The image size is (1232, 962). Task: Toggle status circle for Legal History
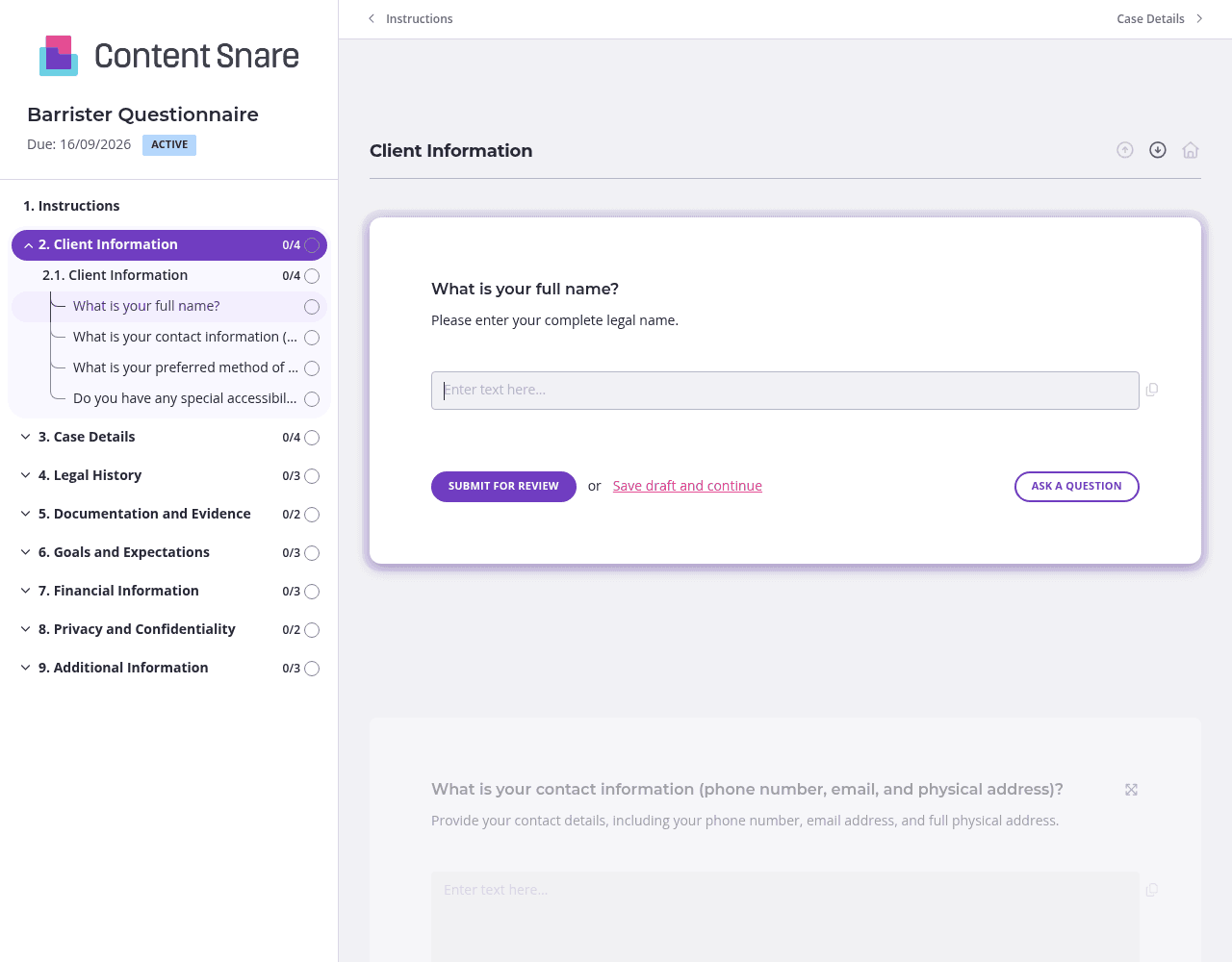tap(312, 476)
